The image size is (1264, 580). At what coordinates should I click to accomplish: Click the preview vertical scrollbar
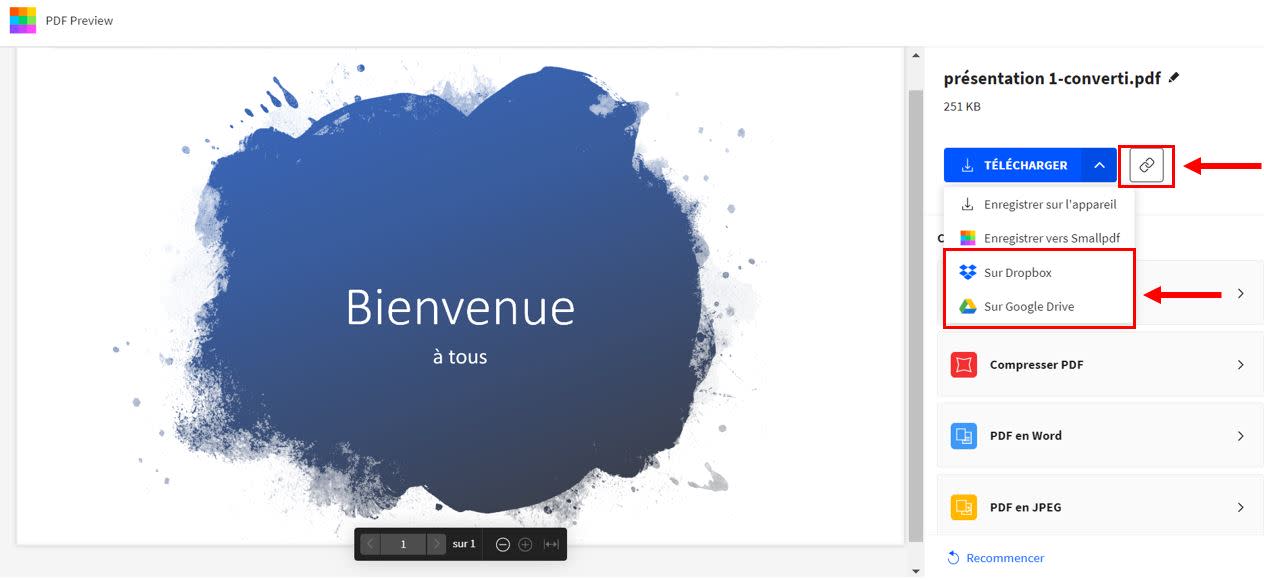(915, 314)
